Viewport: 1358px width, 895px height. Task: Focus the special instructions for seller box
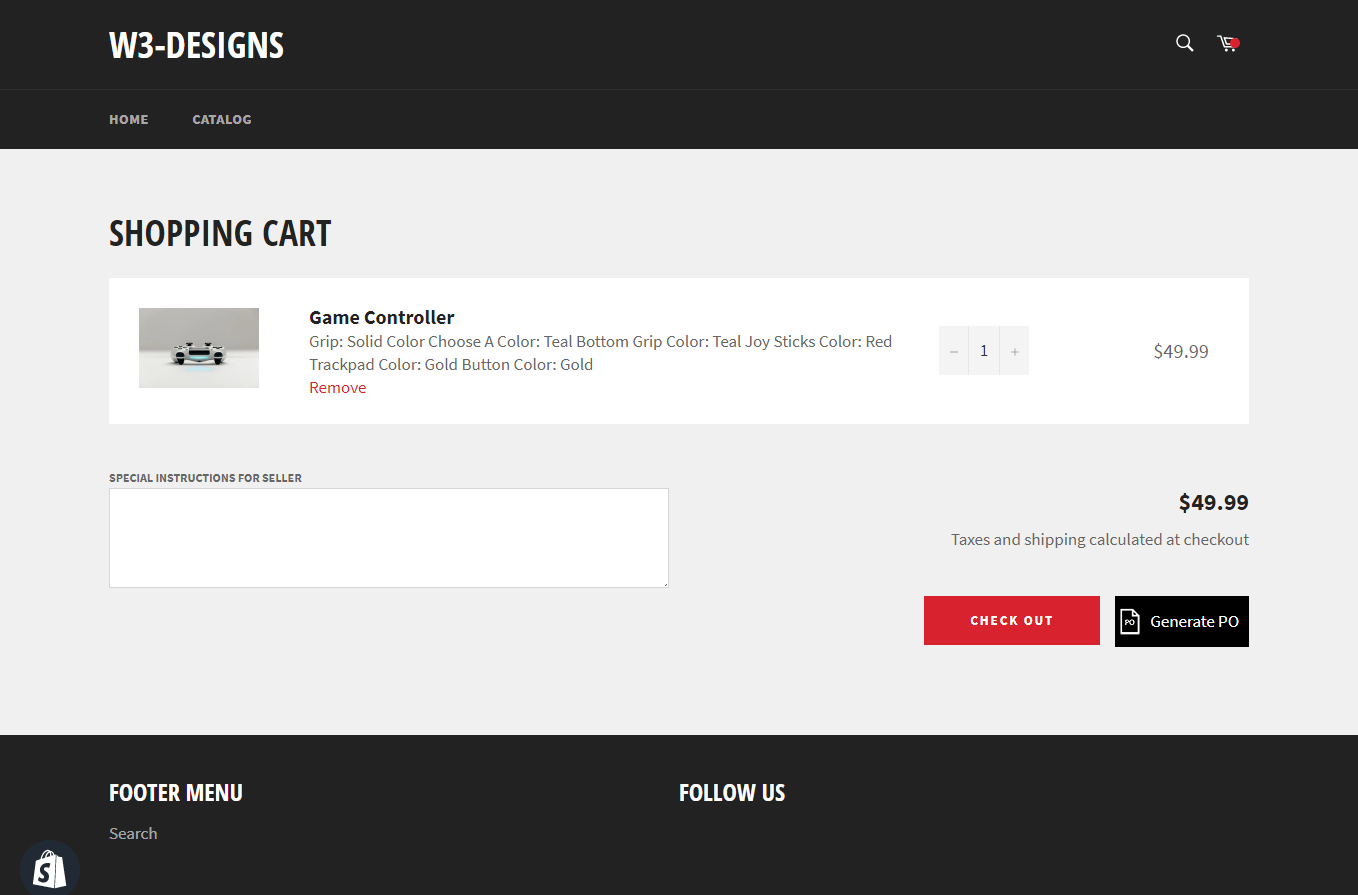click(x=389, y=538)
